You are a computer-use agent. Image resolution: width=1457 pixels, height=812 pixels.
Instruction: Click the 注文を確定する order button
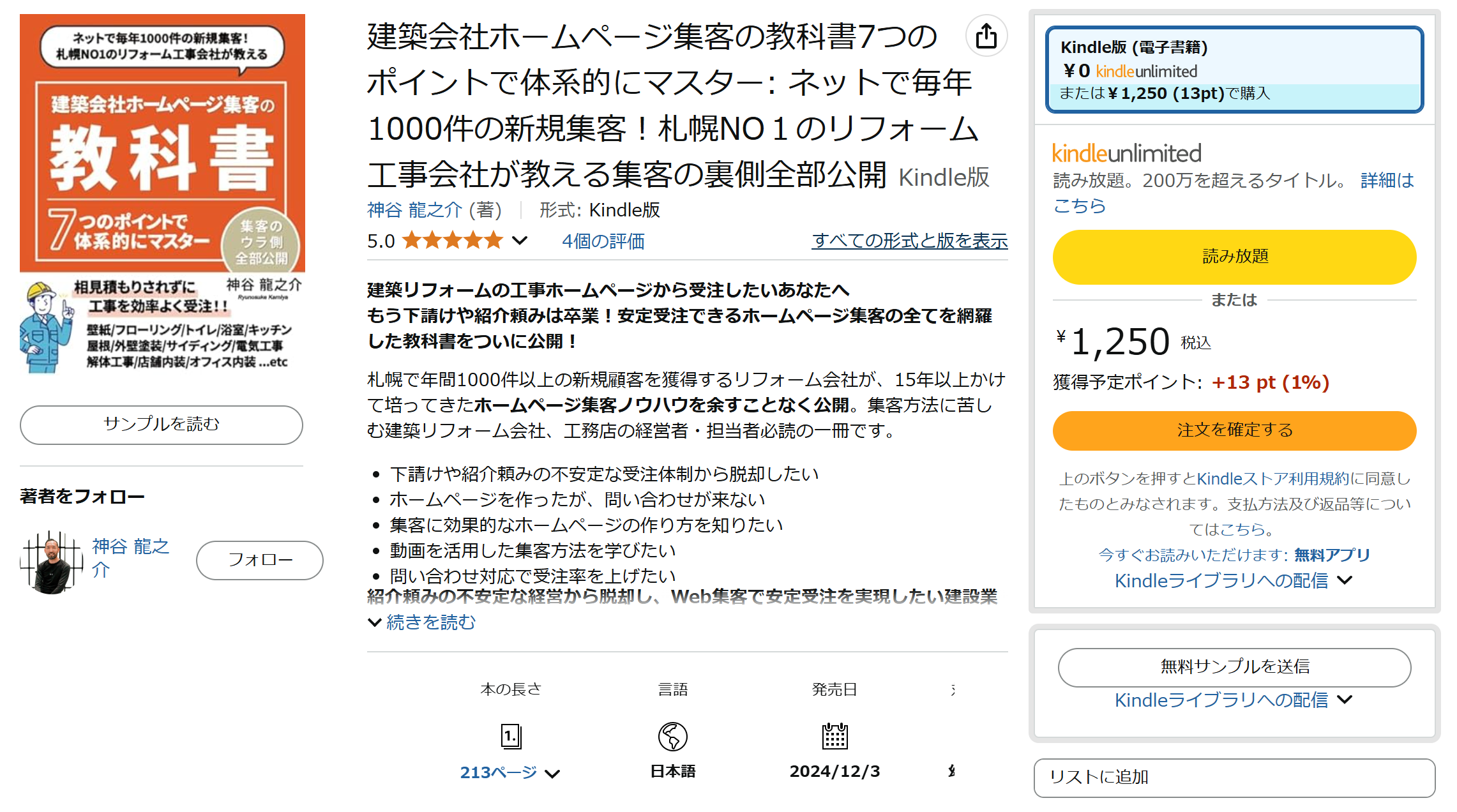tap(1234, 430)
